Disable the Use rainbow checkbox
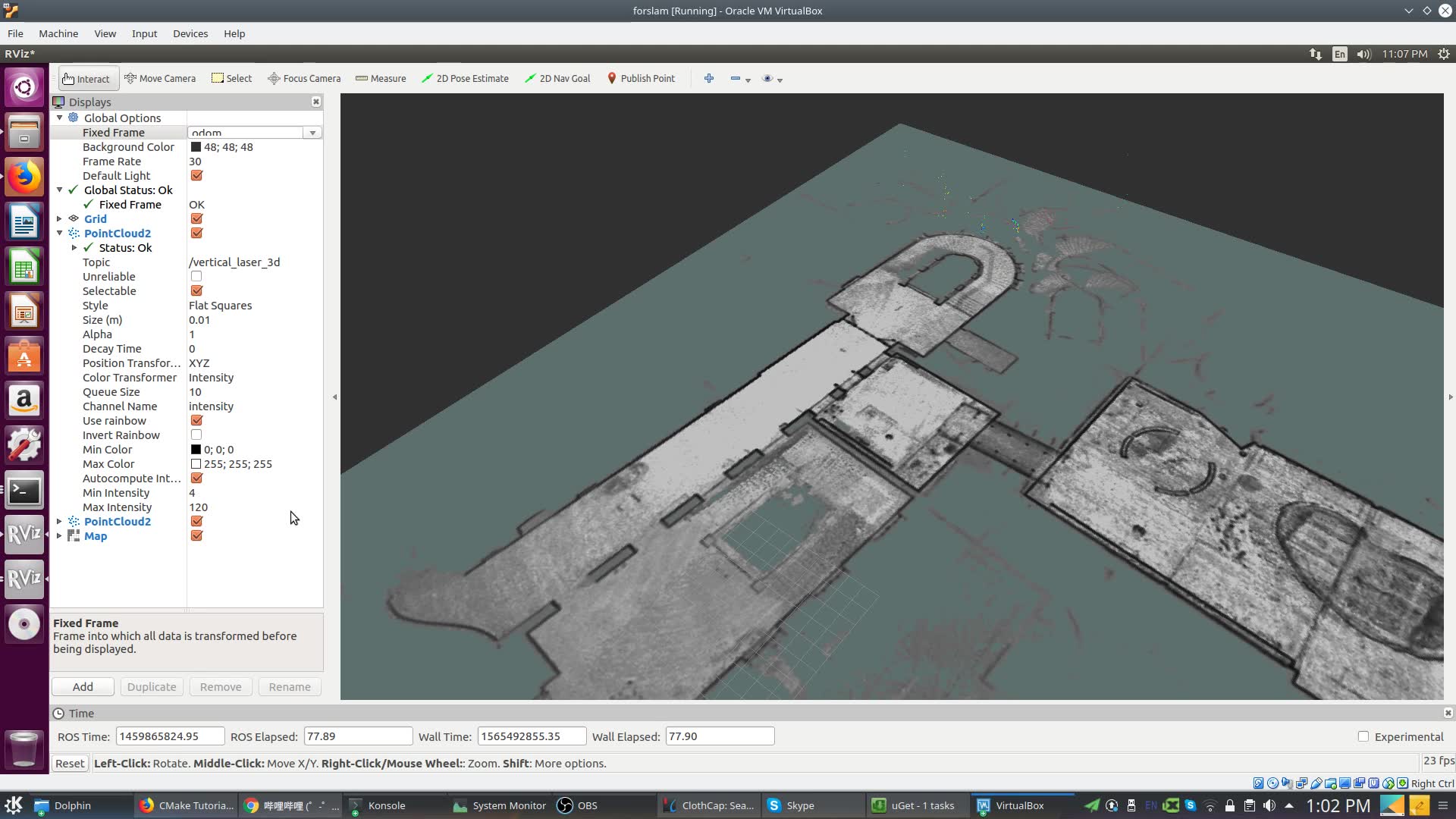 click(196, 420)
